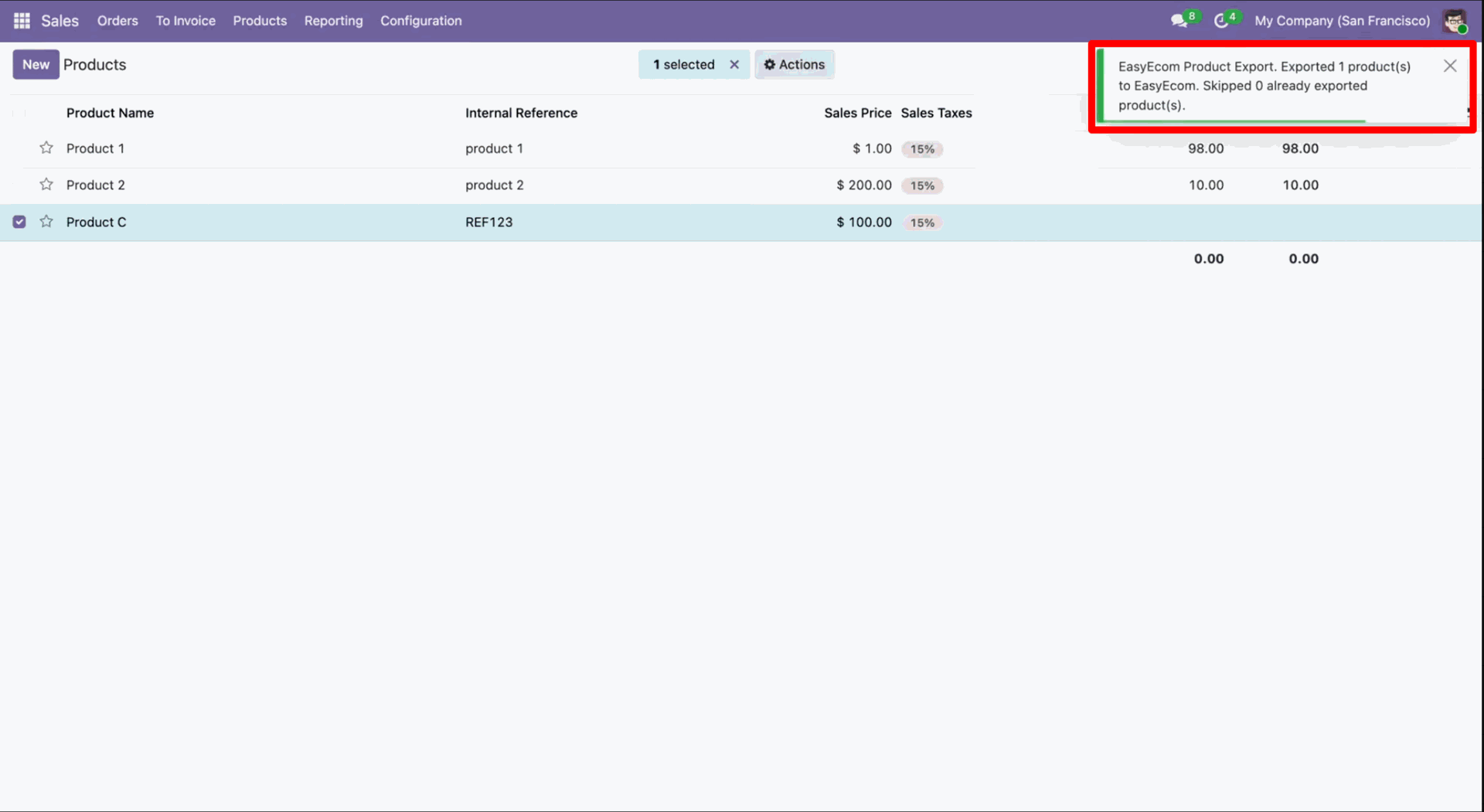Sort by Internal Reference column
The width and height of the screenshot is (1484, 812).
point(521,113)
